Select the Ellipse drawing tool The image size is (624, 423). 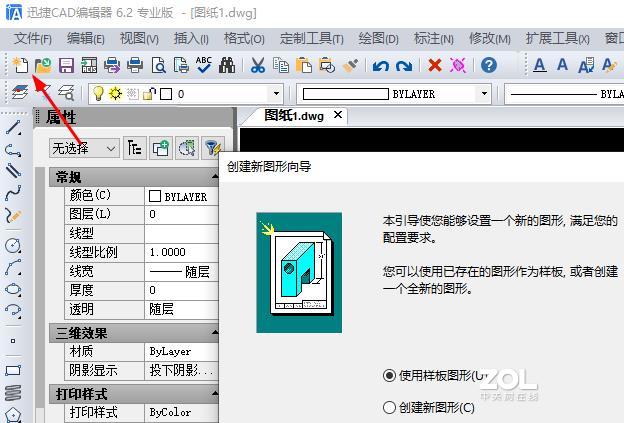[x=13, y=289]
